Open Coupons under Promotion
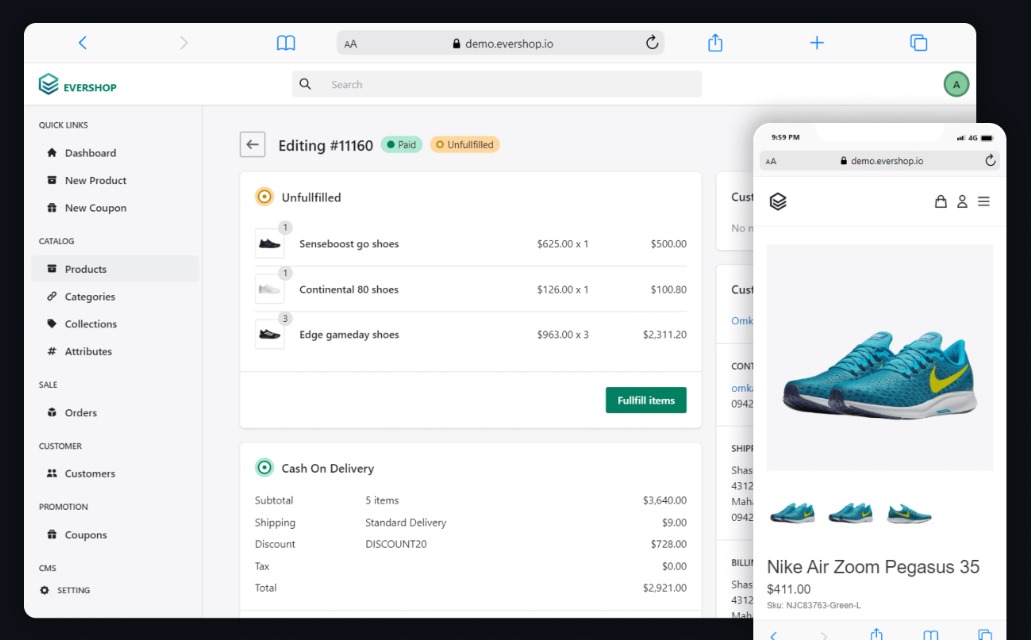 85,535
